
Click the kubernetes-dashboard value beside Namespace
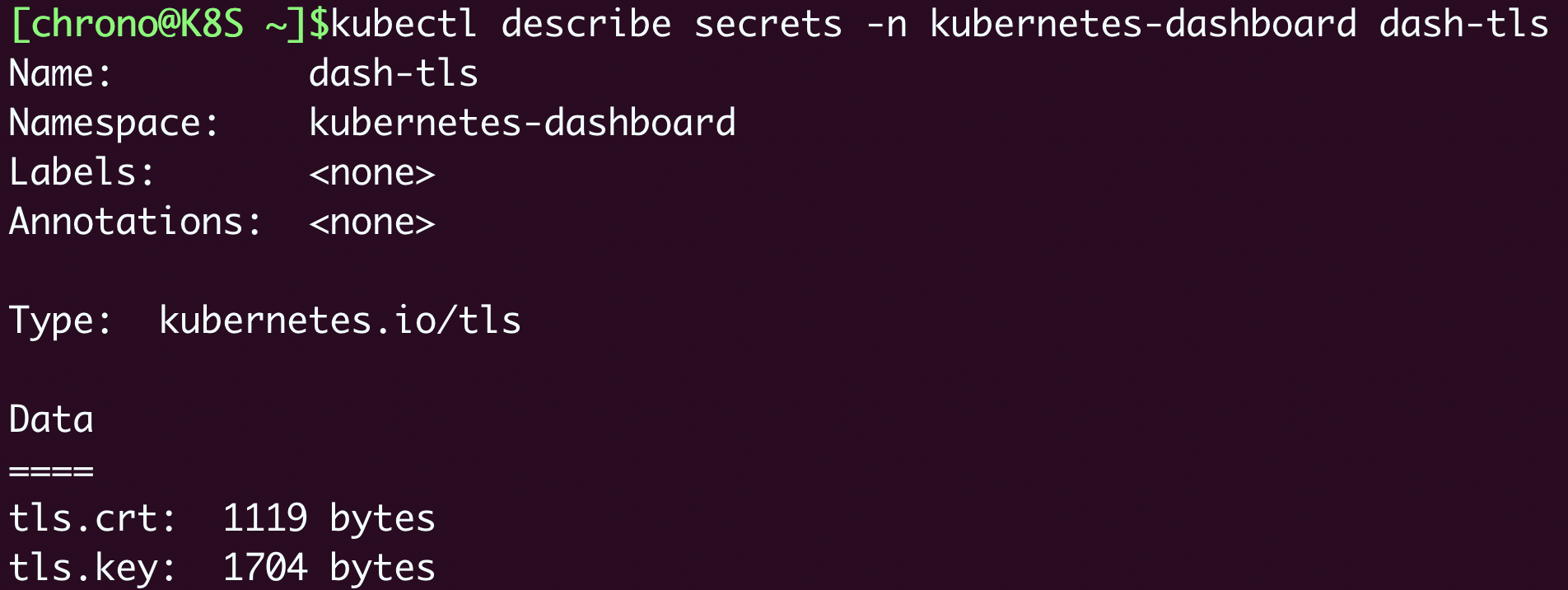[522, 123]
